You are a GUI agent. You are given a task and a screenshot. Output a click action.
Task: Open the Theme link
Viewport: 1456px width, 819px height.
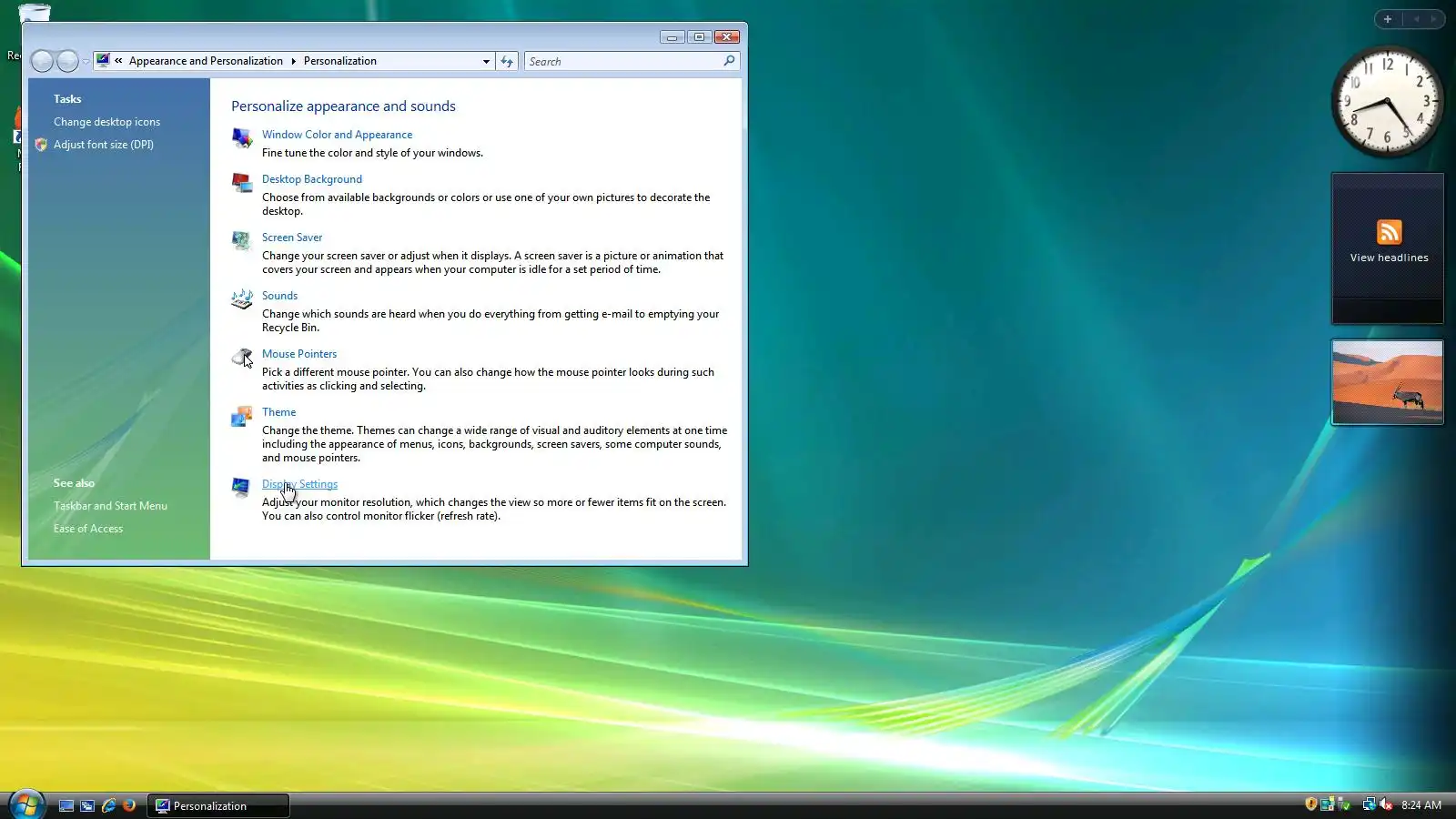(278, 412)
